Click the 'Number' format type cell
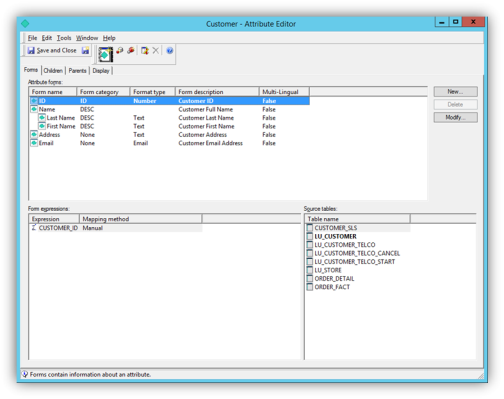 145,101
